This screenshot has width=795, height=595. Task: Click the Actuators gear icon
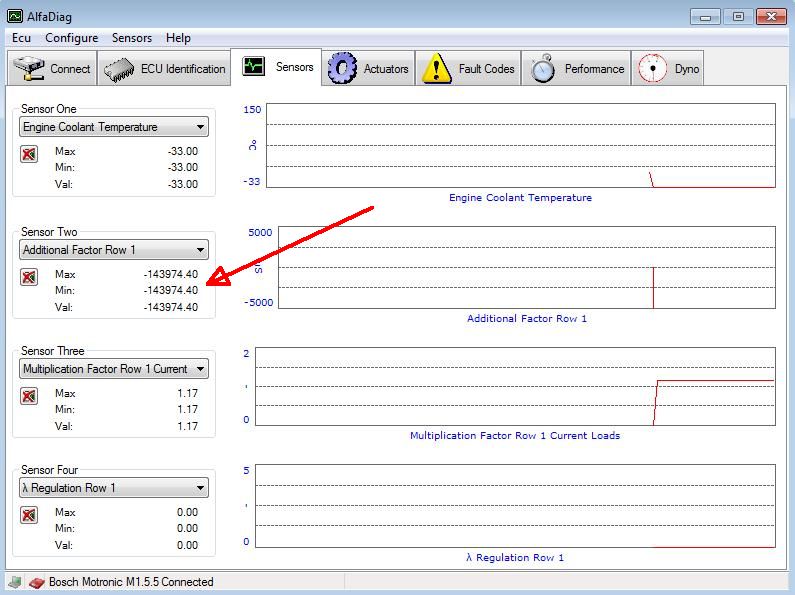point(343,68)
